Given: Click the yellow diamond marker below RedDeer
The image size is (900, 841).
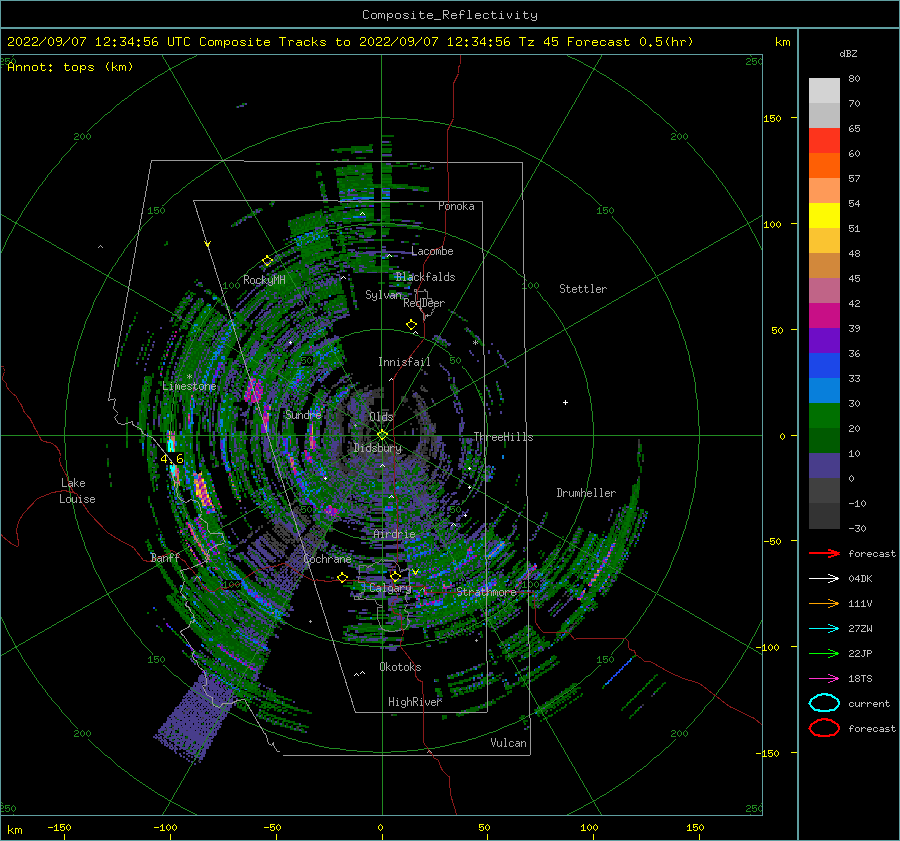Looking at the screenshot, I should (x=411, y=325).
